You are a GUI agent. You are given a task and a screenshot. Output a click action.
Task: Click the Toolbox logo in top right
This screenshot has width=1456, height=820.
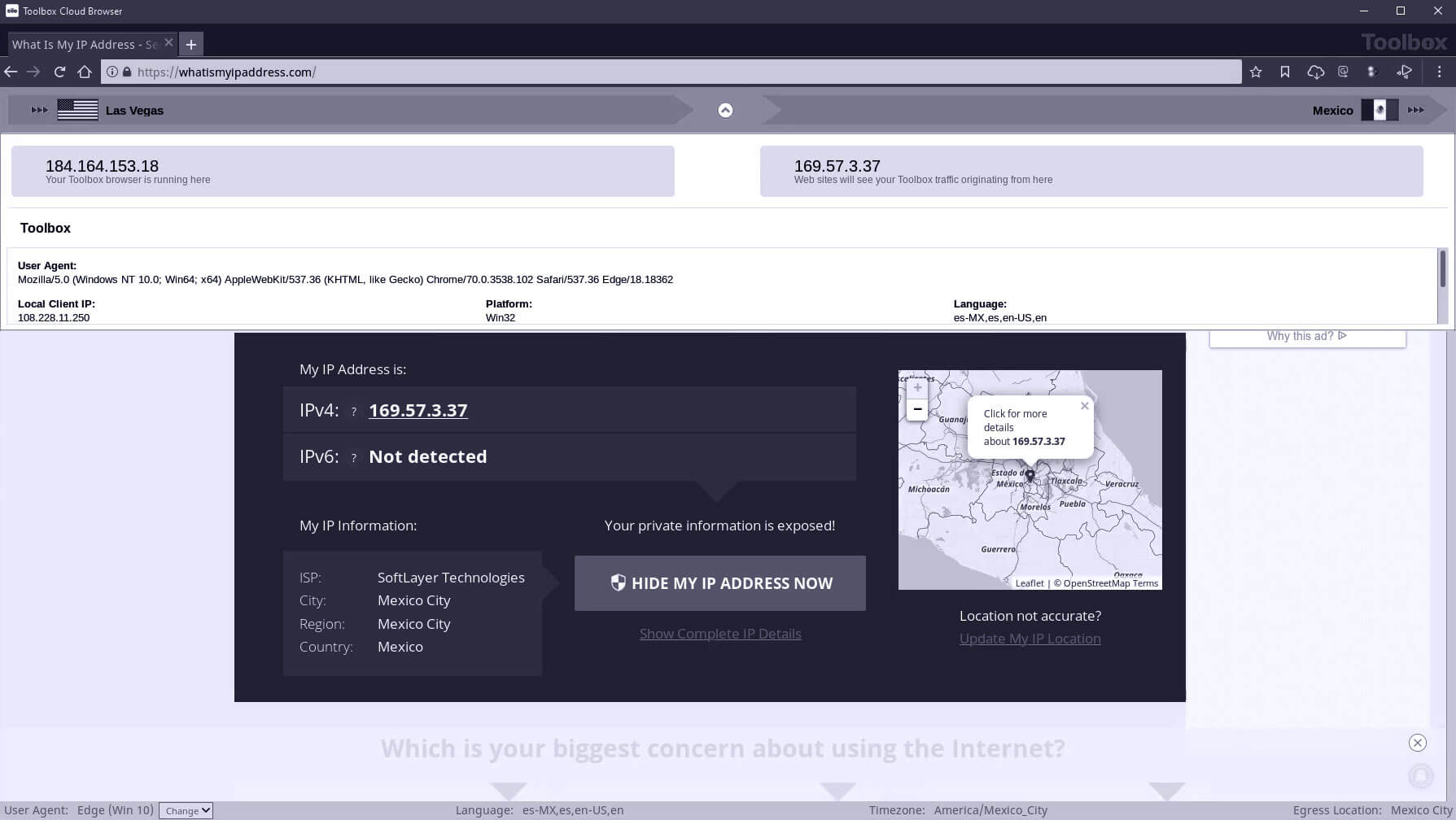(x=1405, y=42)
